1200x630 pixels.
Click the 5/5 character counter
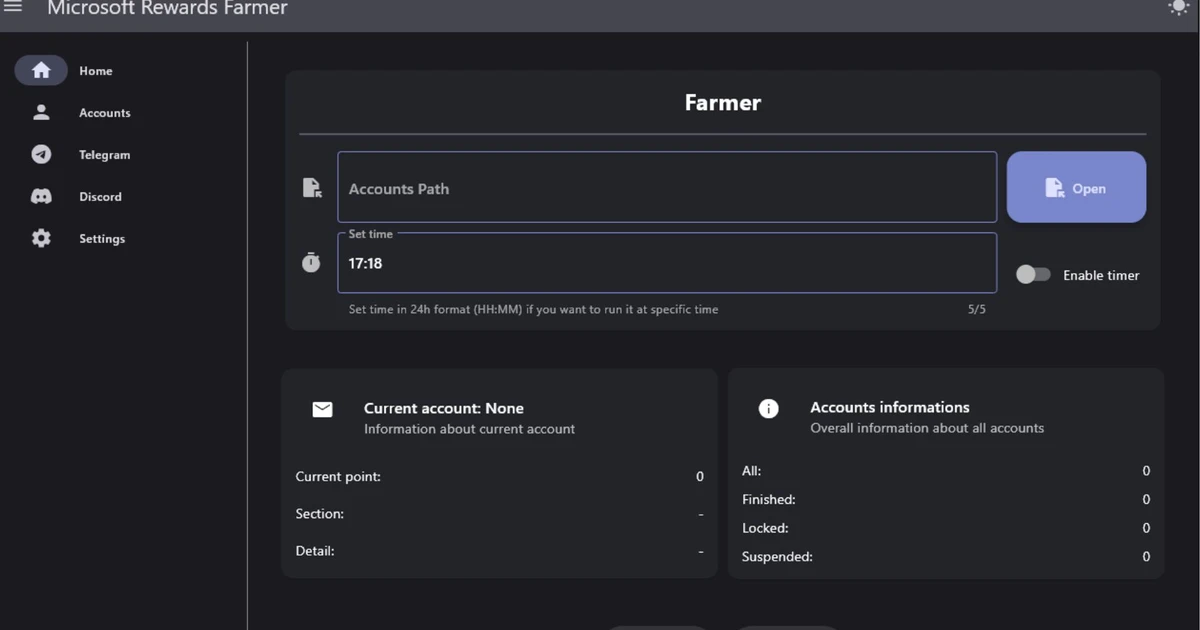pyautogui.click(x=976, y=309)
